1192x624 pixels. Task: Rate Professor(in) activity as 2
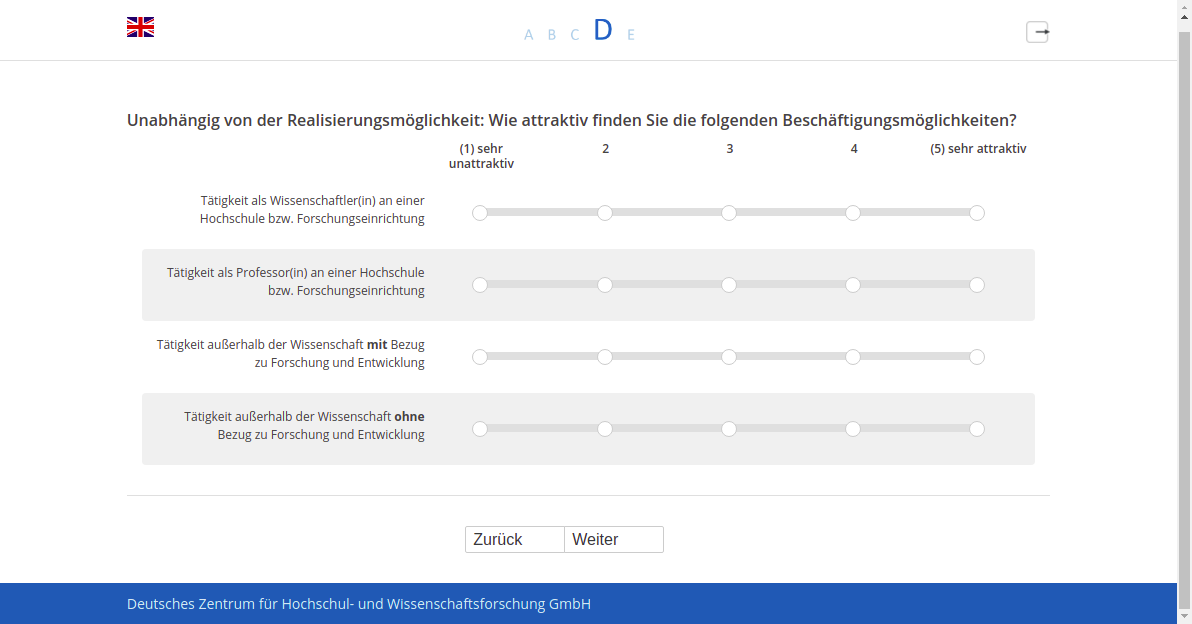[x=604, y=285]
